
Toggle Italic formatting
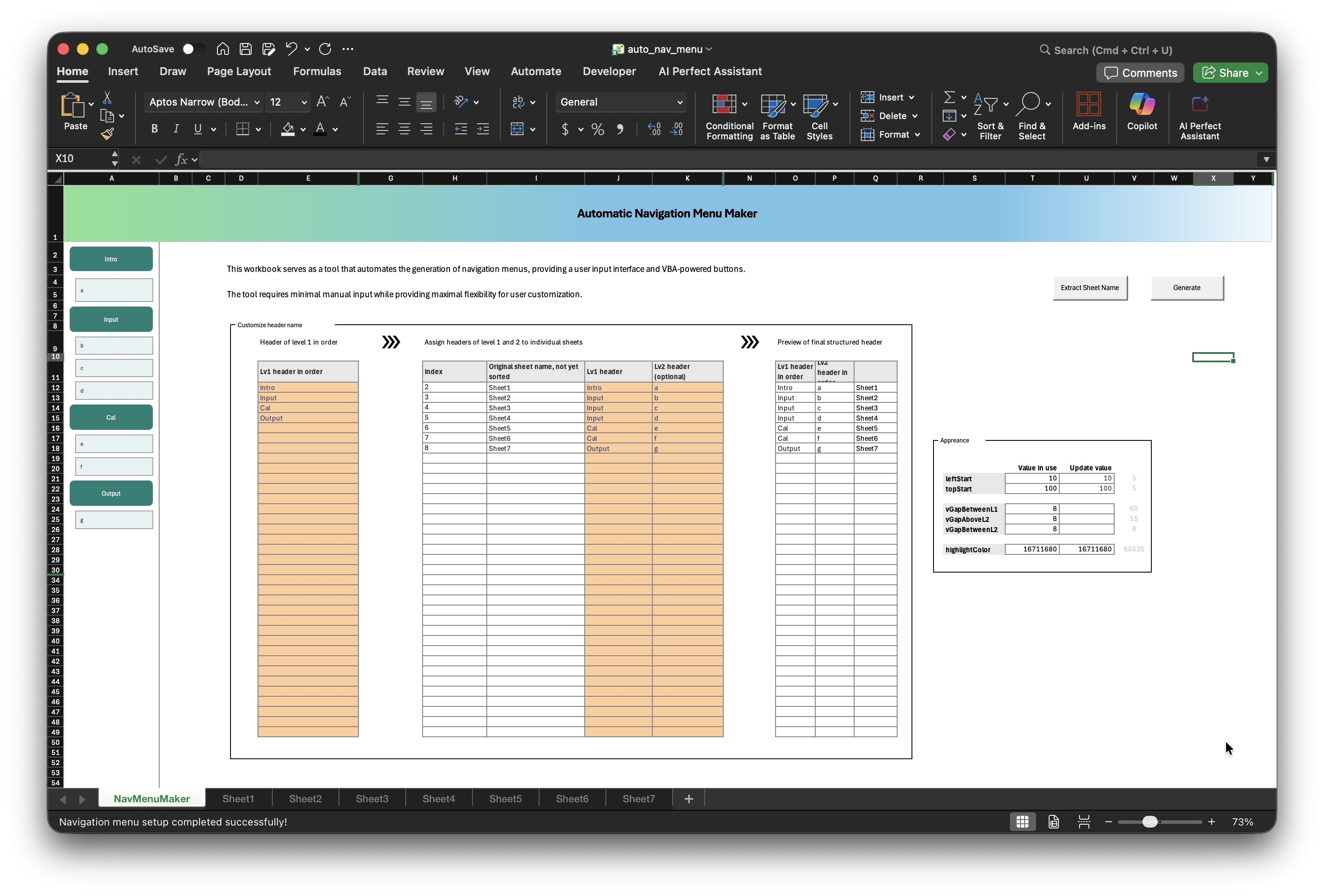pyautogui.click(x=176, y=129)
